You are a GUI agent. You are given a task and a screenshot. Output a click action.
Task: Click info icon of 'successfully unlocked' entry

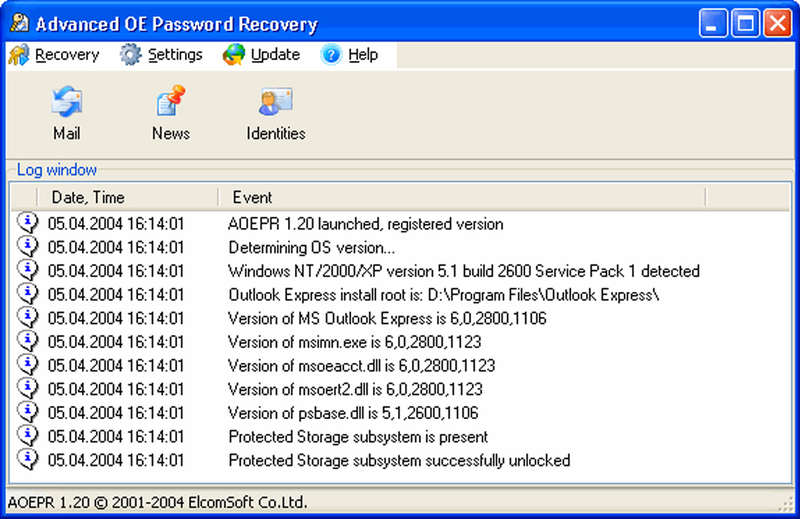coord(28,459)
